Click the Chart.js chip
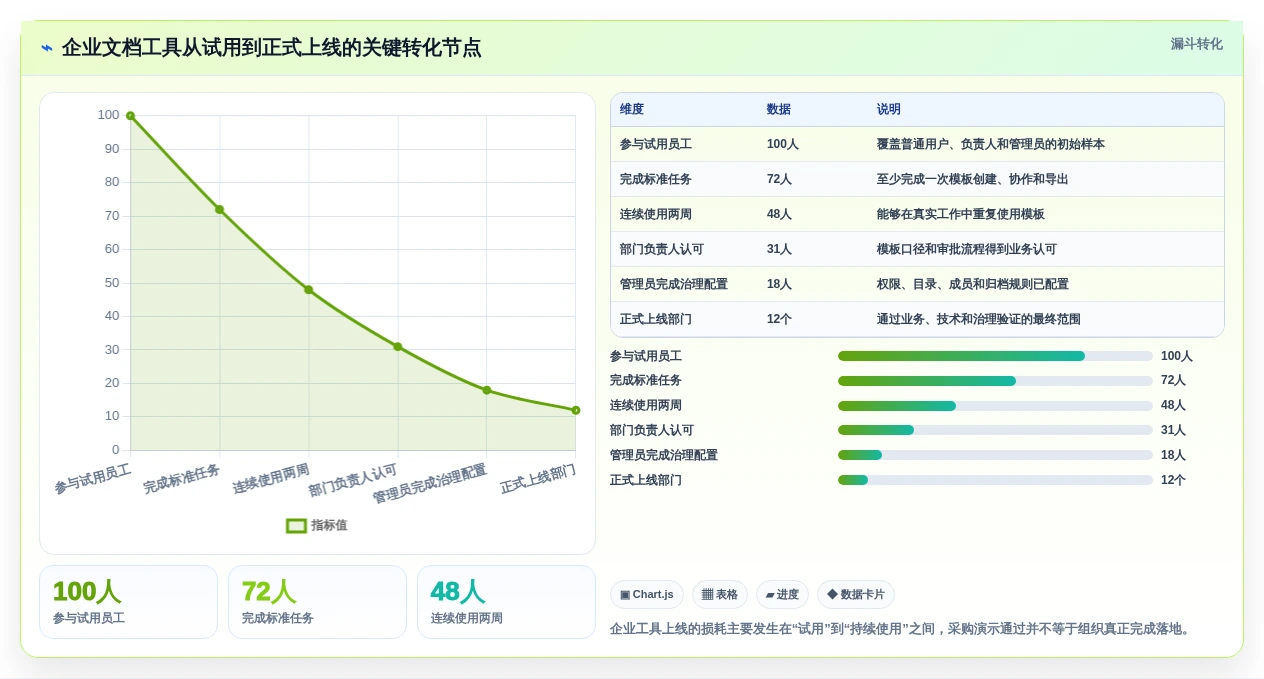Image resolution: width=1264 pixels, height=679 pixels. point(646,595)
